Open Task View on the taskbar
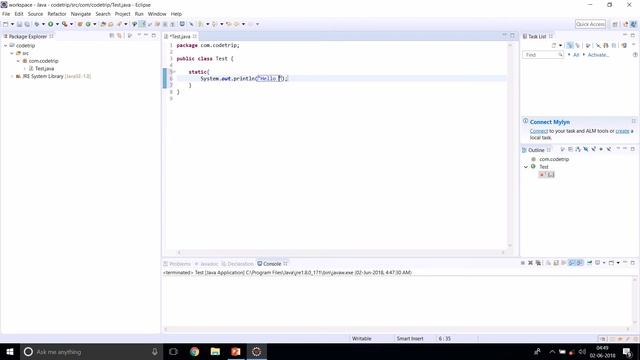Viewport: 640px width, 360px height. pos(173,351)
